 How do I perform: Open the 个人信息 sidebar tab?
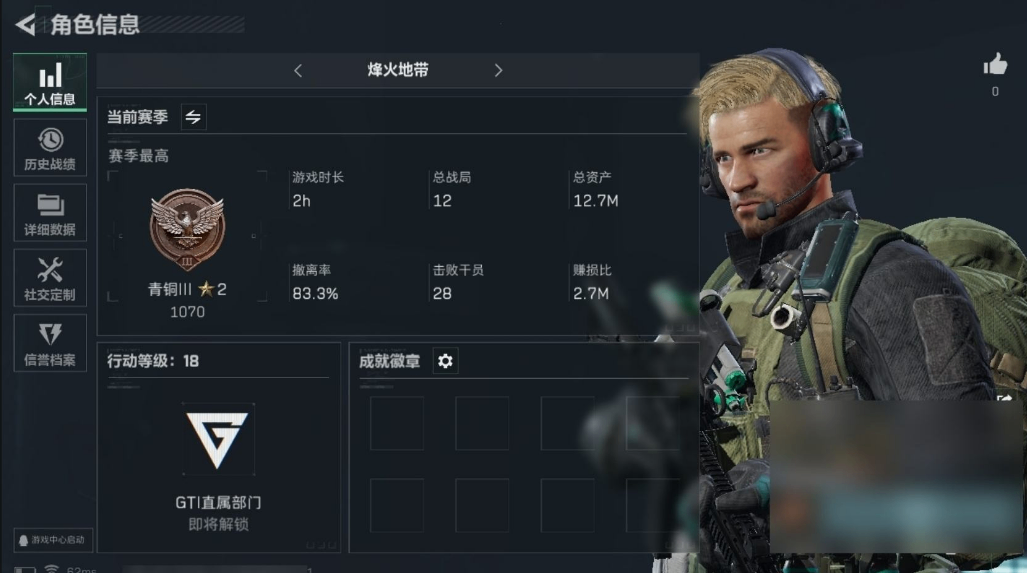pyautogui.click(x=50, y=82)
